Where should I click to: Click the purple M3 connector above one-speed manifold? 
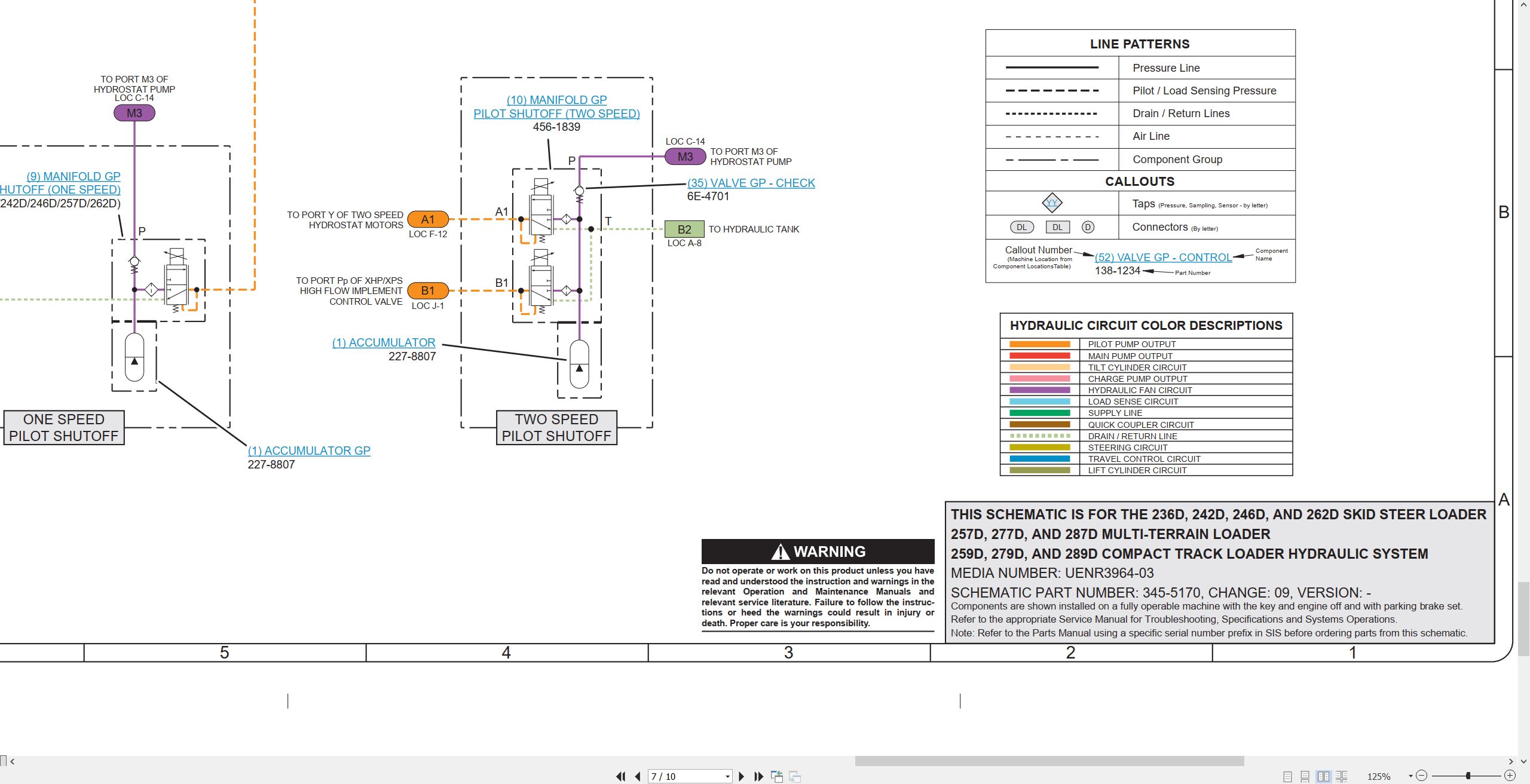134,113
